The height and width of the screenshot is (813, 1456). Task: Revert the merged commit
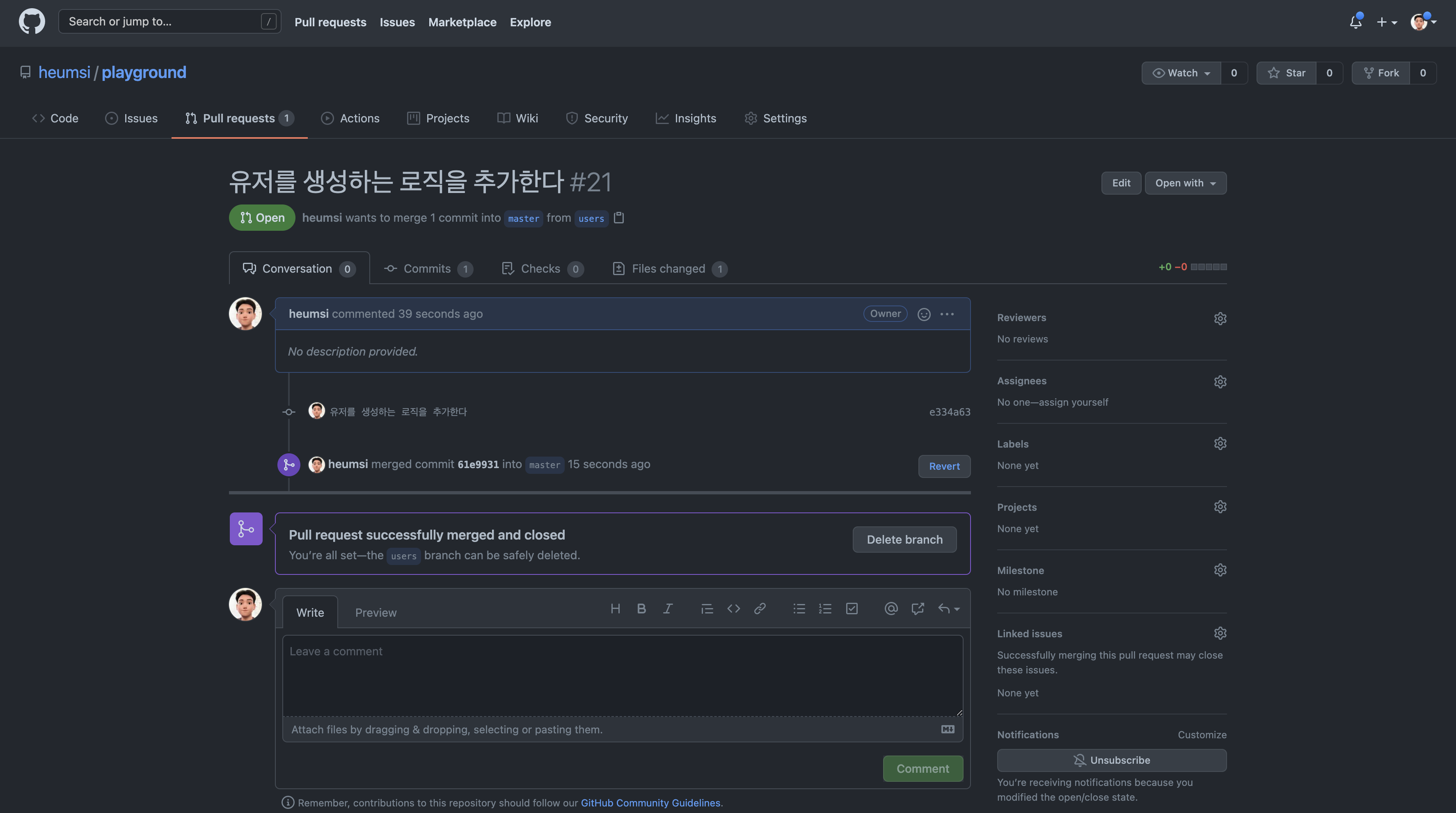pyautogui.click(x=944, y=466)
